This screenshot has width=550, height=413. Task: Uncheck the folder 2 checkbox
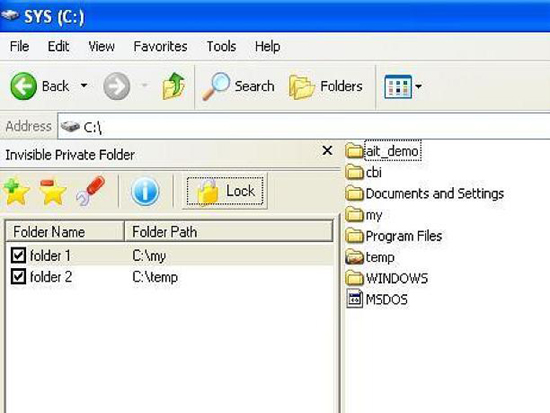(x=18, y=277)
